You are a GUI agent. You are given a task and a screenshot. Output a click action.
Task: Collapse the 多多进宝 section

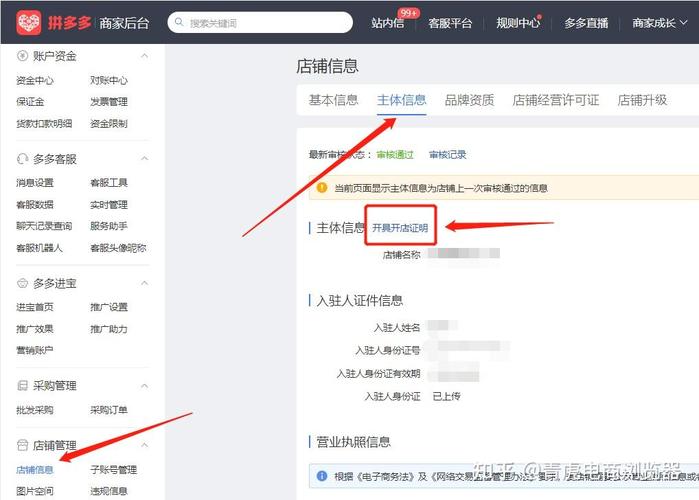tap(144, 283)
